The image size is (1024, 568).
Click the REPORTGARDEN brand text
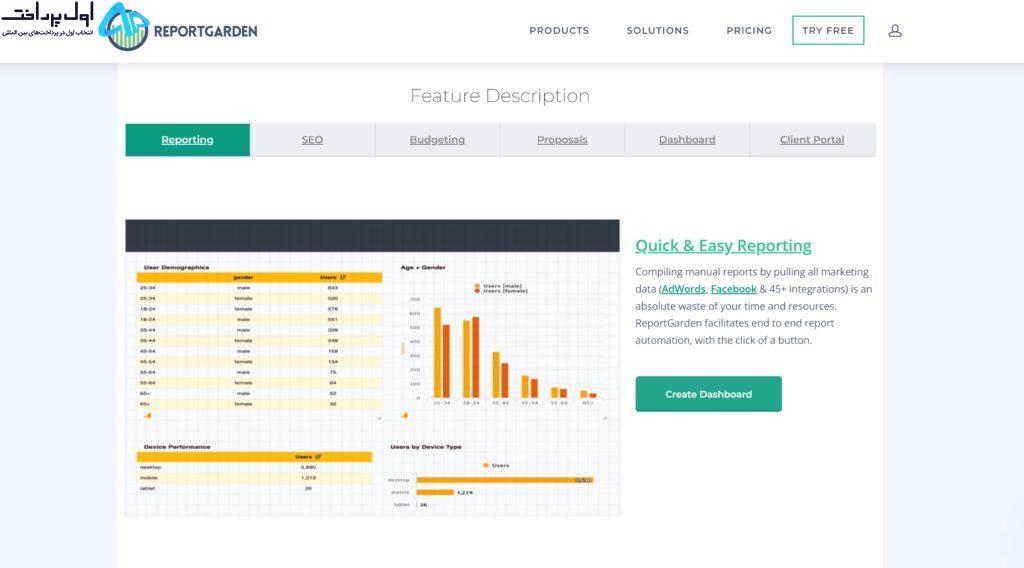(x=206, y=31)
